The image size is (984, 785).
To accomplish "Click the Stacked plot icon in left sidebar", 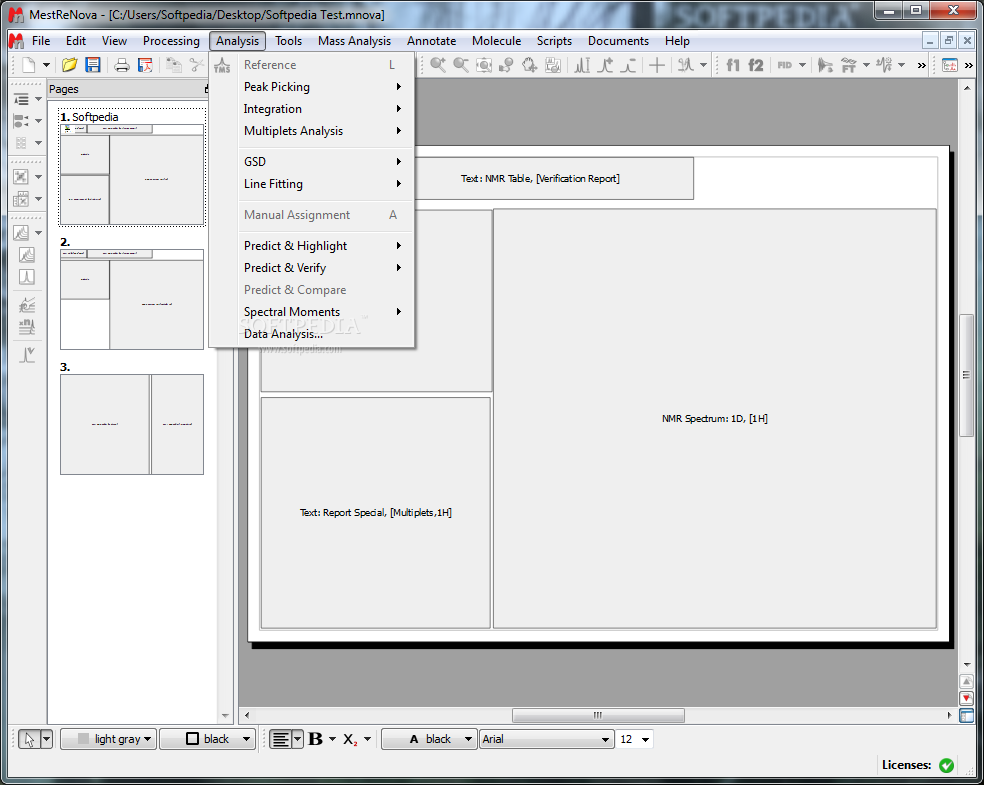I will click(x=26, y=255).
